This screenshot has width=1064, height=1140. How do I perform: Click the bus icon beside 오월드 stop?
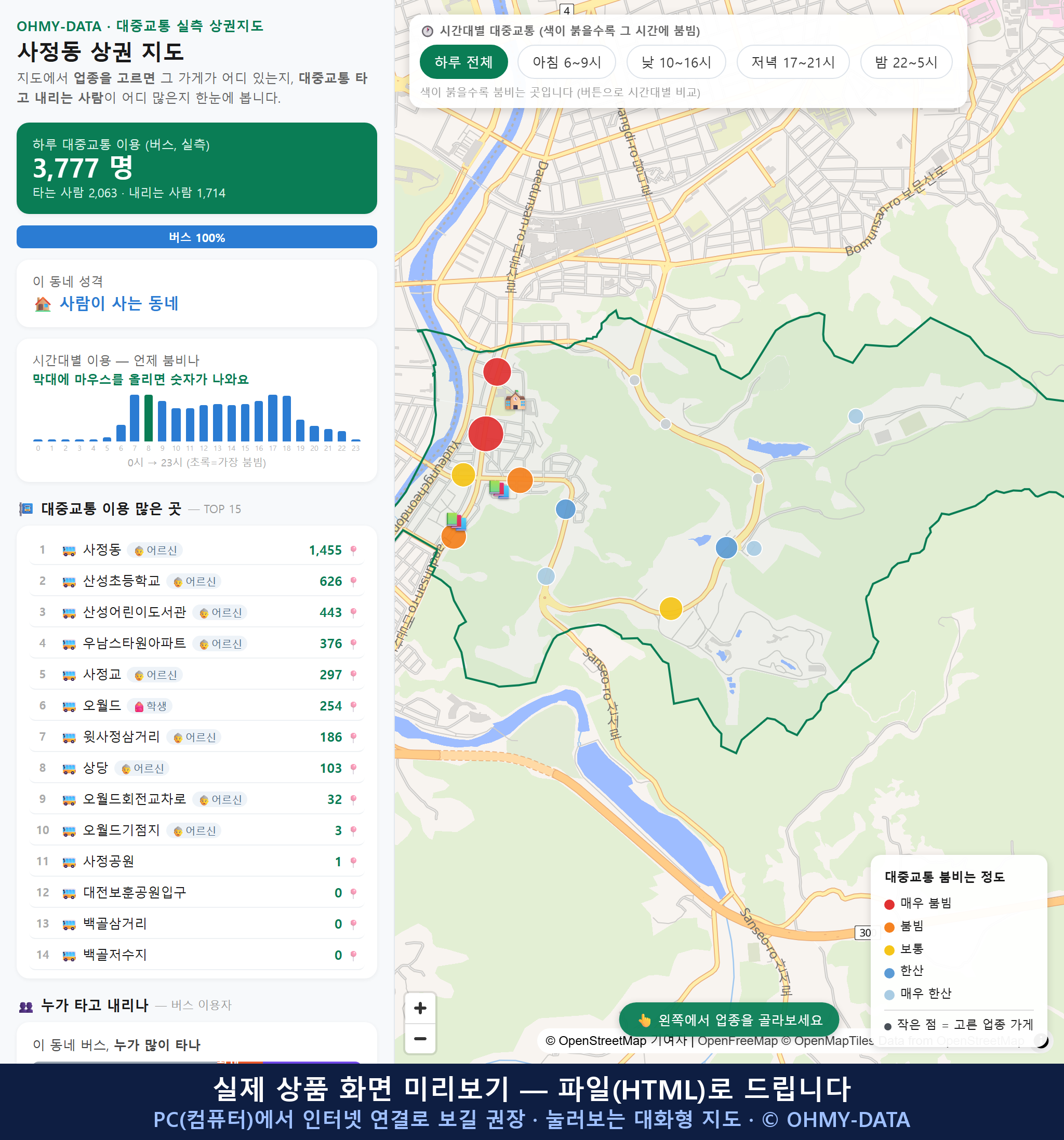pos(69,706)
